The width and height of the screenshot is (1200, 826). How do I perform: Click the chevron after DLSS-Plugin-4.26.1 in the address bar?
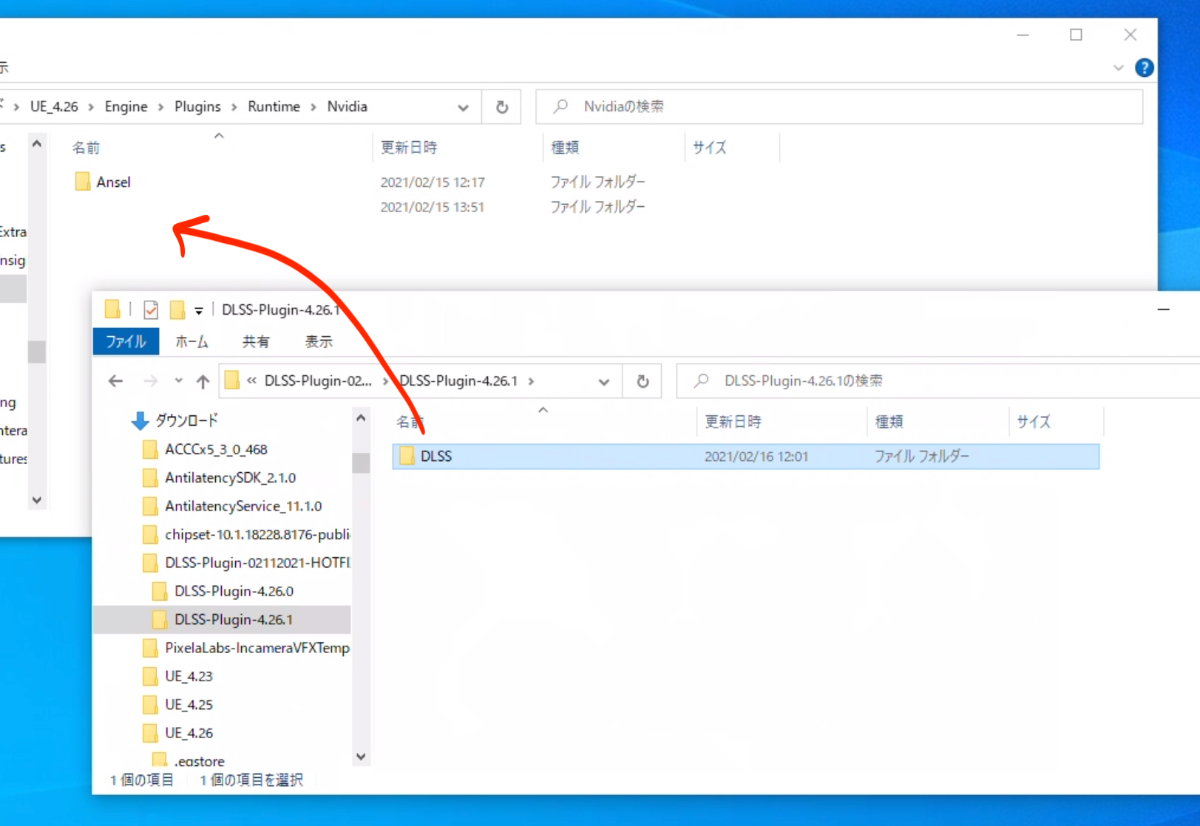coord(532,381)
